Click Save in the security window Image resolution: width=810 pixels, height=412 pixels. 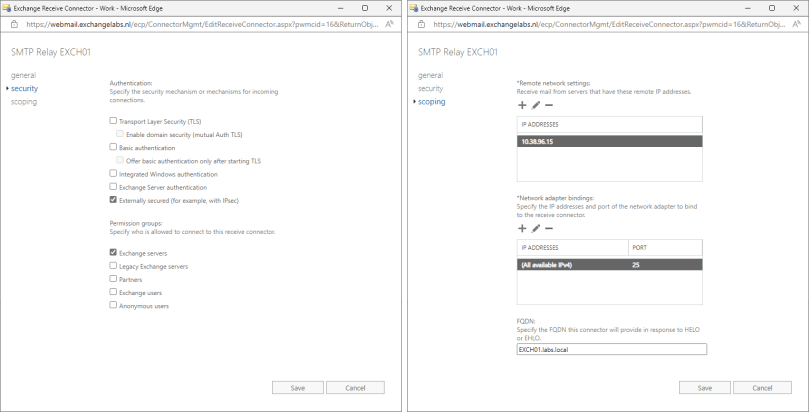click(297, 387)
